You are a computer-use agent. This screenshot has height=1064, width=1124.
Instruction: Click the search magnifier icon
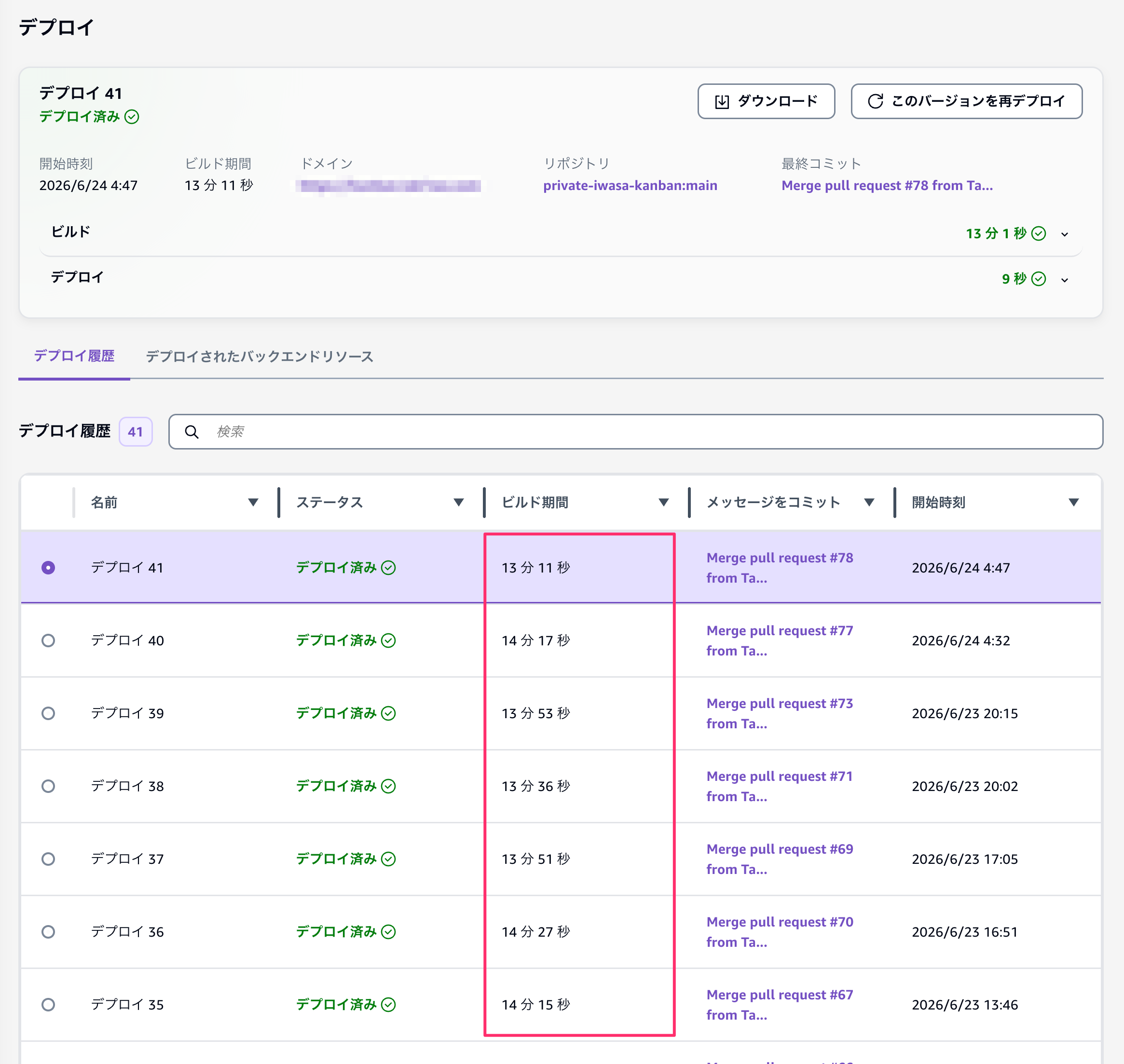pyautogui.click(x=192, y=432)
